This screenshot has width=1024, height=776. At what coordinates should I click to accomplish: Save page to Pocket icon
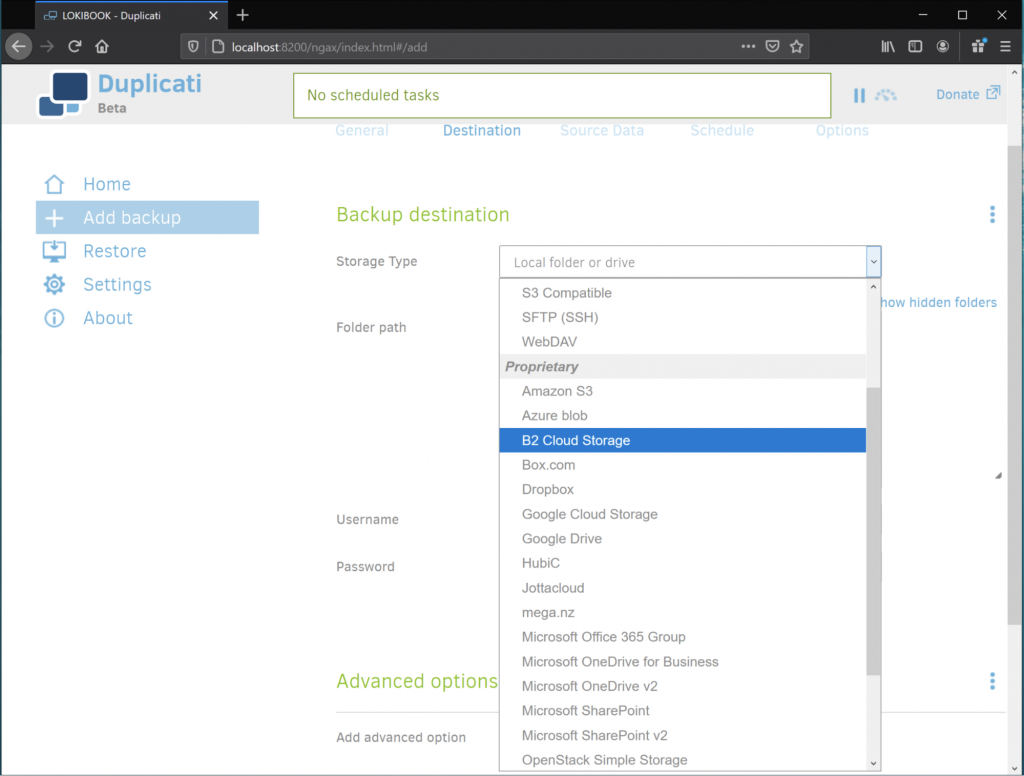coord(773,46)
